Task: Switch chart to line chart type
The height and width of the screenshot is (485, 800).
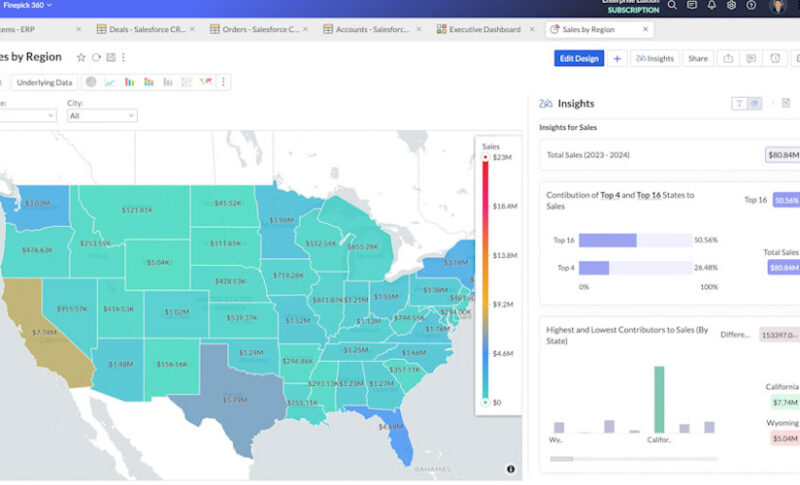Action: pyautogui.click(x=110, y=82)
